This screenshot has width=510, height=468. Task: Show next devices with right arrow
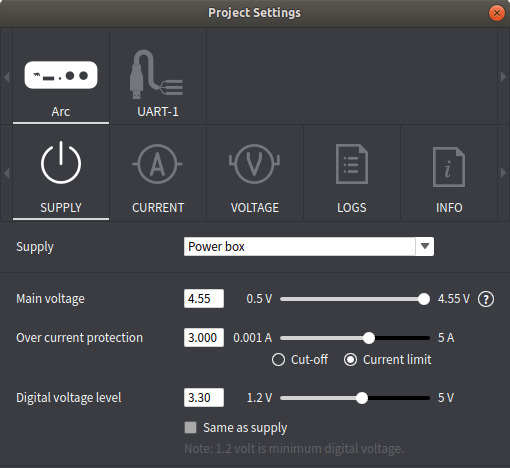click(503, 77)
